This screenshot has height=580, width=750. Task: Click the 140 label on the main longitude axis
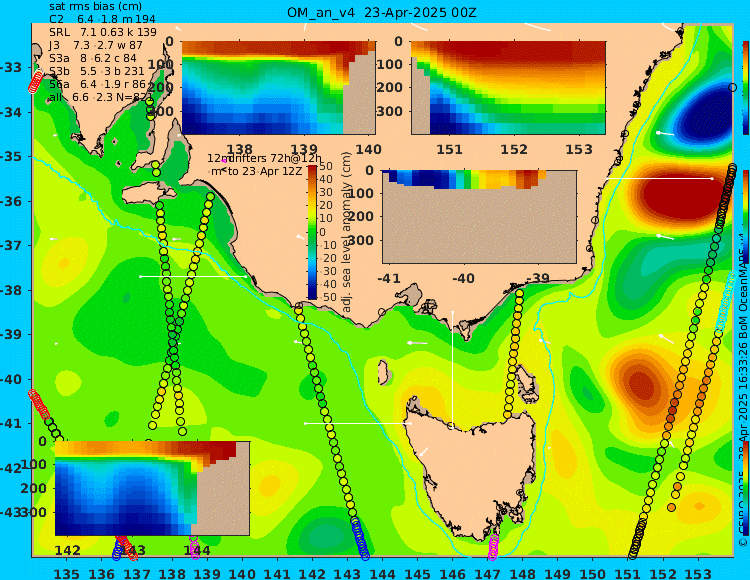242,573
